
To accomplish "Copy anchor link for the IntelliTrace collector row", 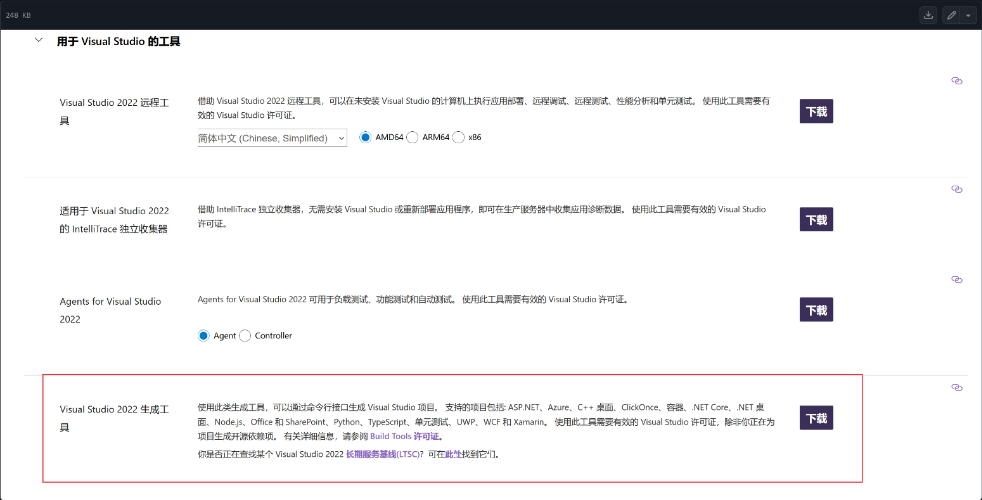I will 956,188.
